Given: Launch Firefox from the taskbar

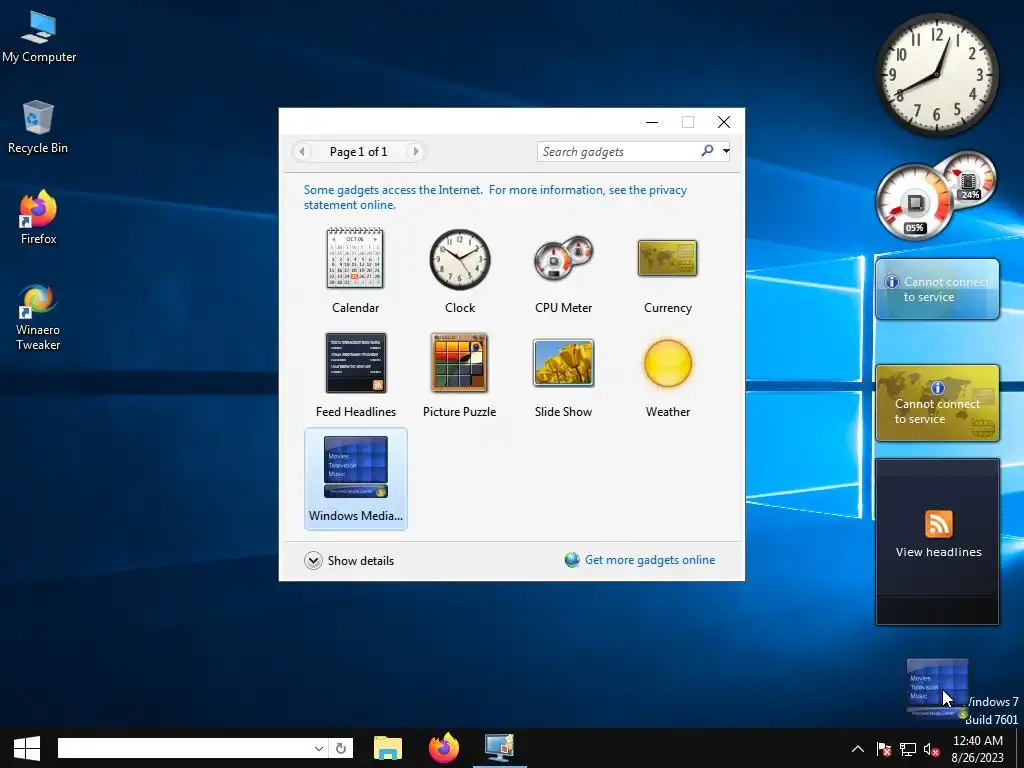Looking at the screenshot, I should (444, 748).
